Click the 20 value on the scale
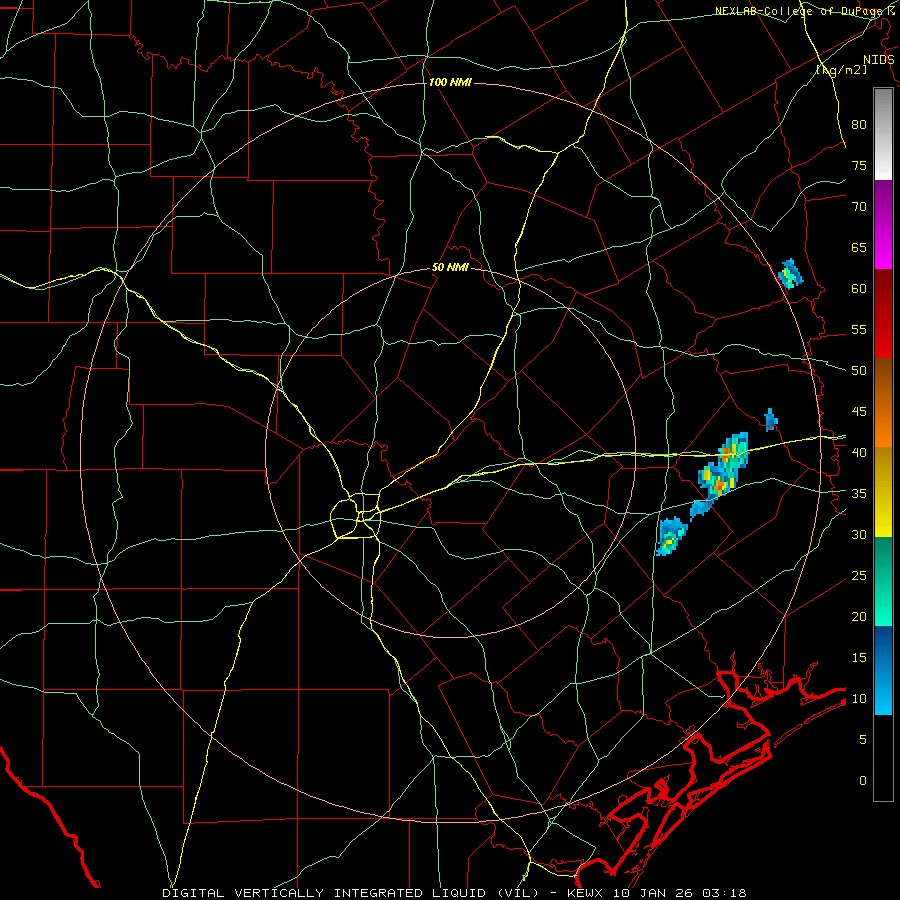Viewport: 900px width, 900px height. pyautogui.click(x=859, y=617)
